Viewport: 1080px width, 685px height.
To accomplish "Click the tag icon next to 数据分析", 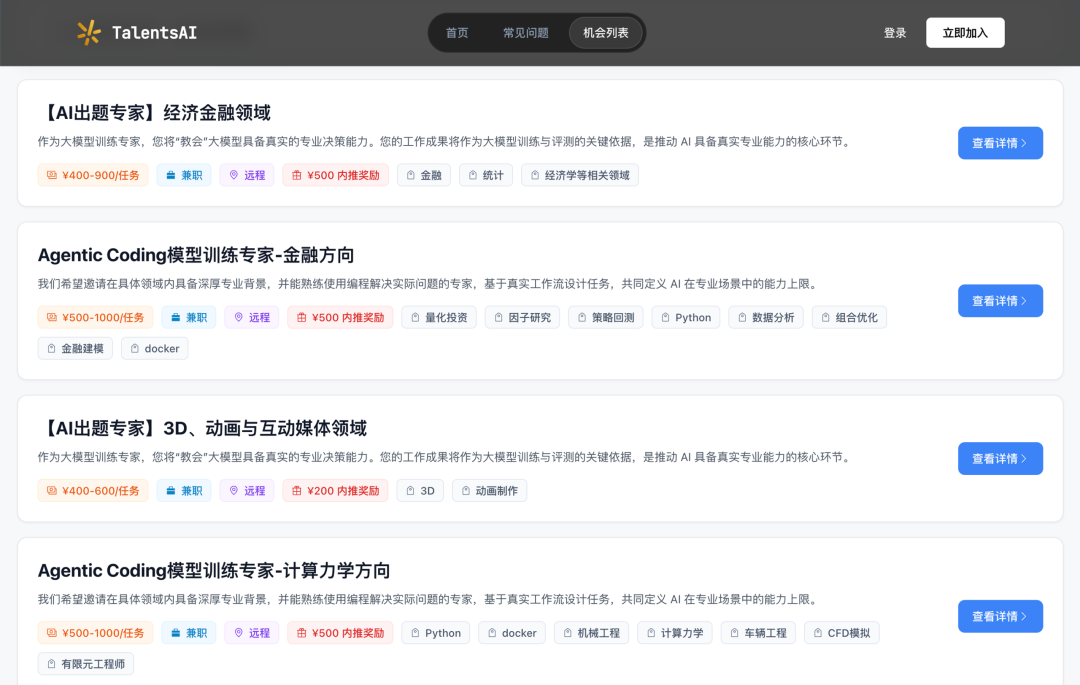I will click(x=742, y=317).
